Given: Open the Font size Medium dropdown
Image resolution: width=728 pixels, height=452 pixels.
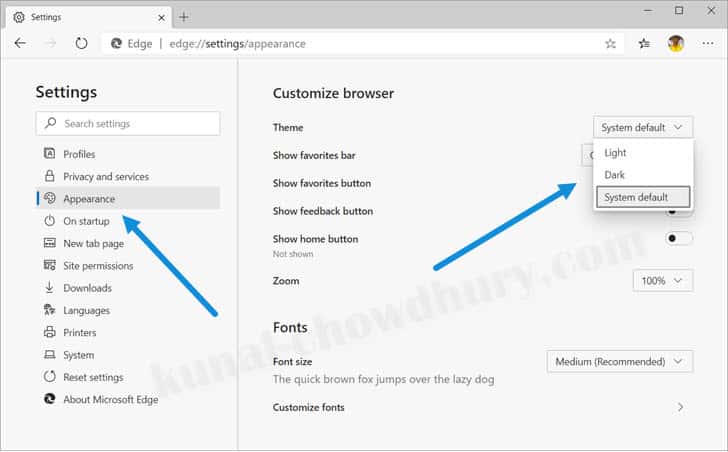Looking at the screenshot, I should pos(620,362).
